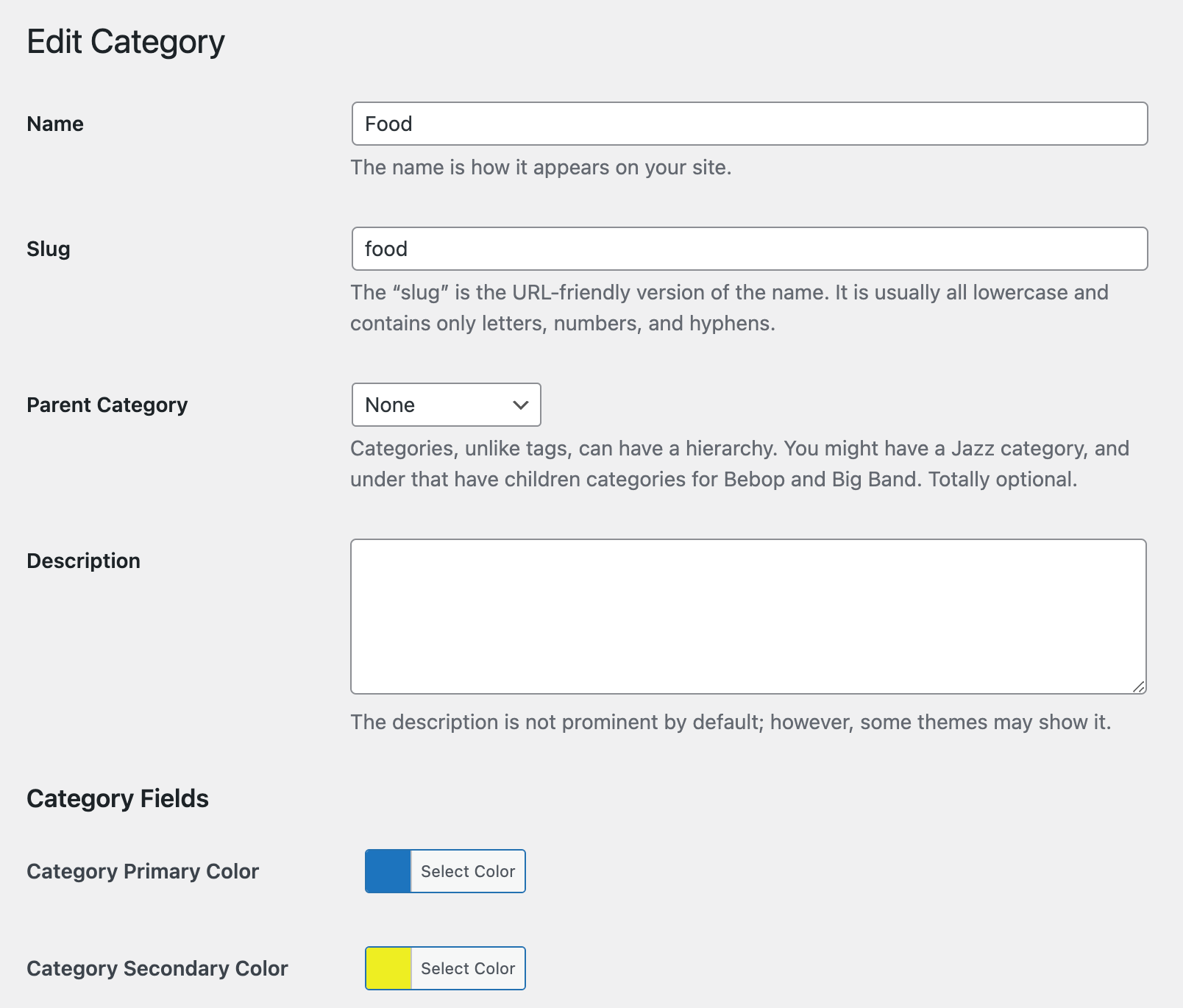Click the Slug label
The image size is (1183, 1008).
(x=49, y=249)
